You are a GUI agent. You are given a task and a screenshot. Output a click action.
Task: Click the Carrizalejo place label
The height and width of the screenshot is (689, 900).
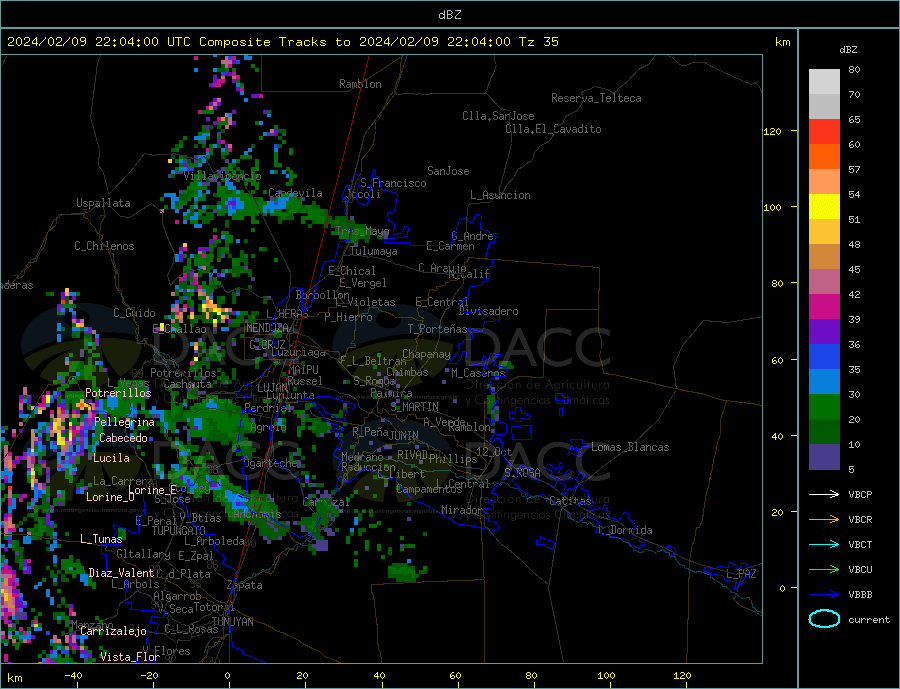(x=113, y=631)
